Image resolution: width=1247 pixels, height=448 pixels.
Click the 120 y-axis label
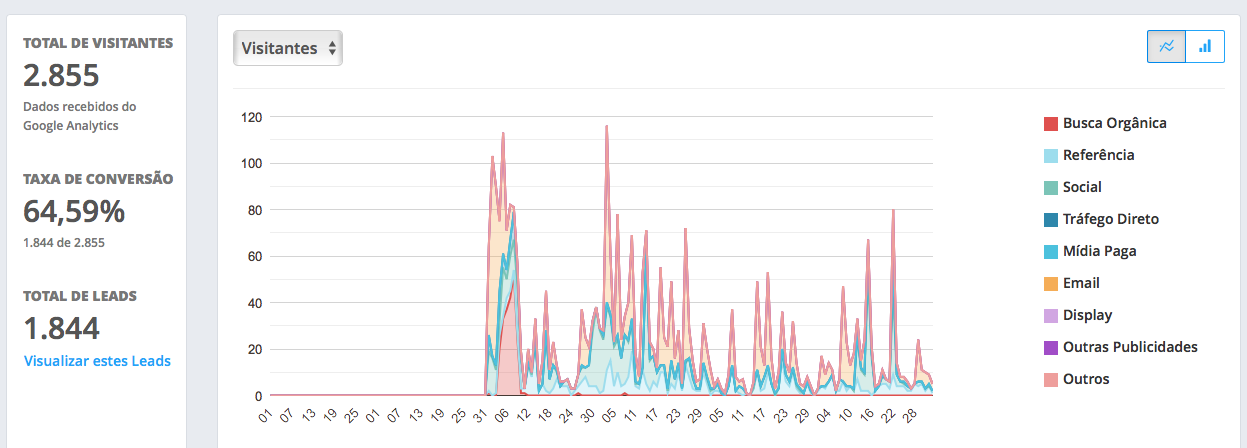point(252,117)
